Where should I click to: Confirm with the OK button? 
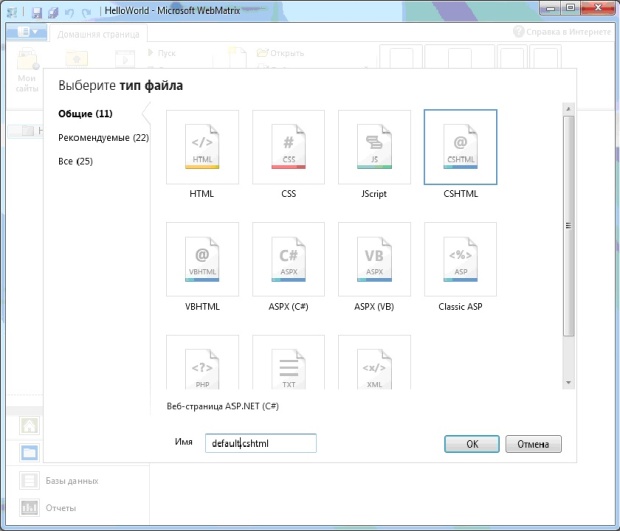[472, 444]
